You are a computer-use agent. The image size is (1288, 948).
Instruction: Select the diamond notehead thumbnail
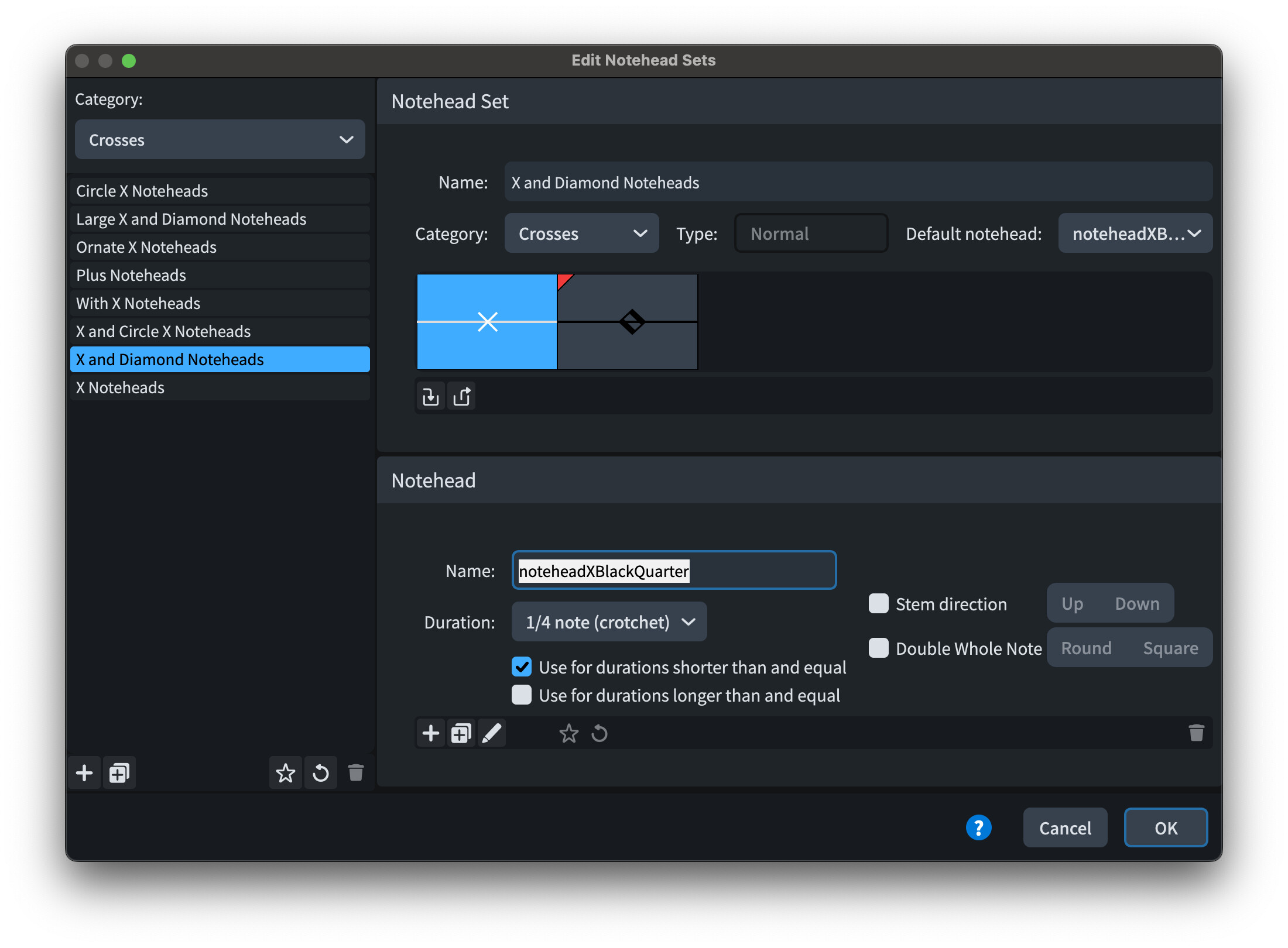628,322
